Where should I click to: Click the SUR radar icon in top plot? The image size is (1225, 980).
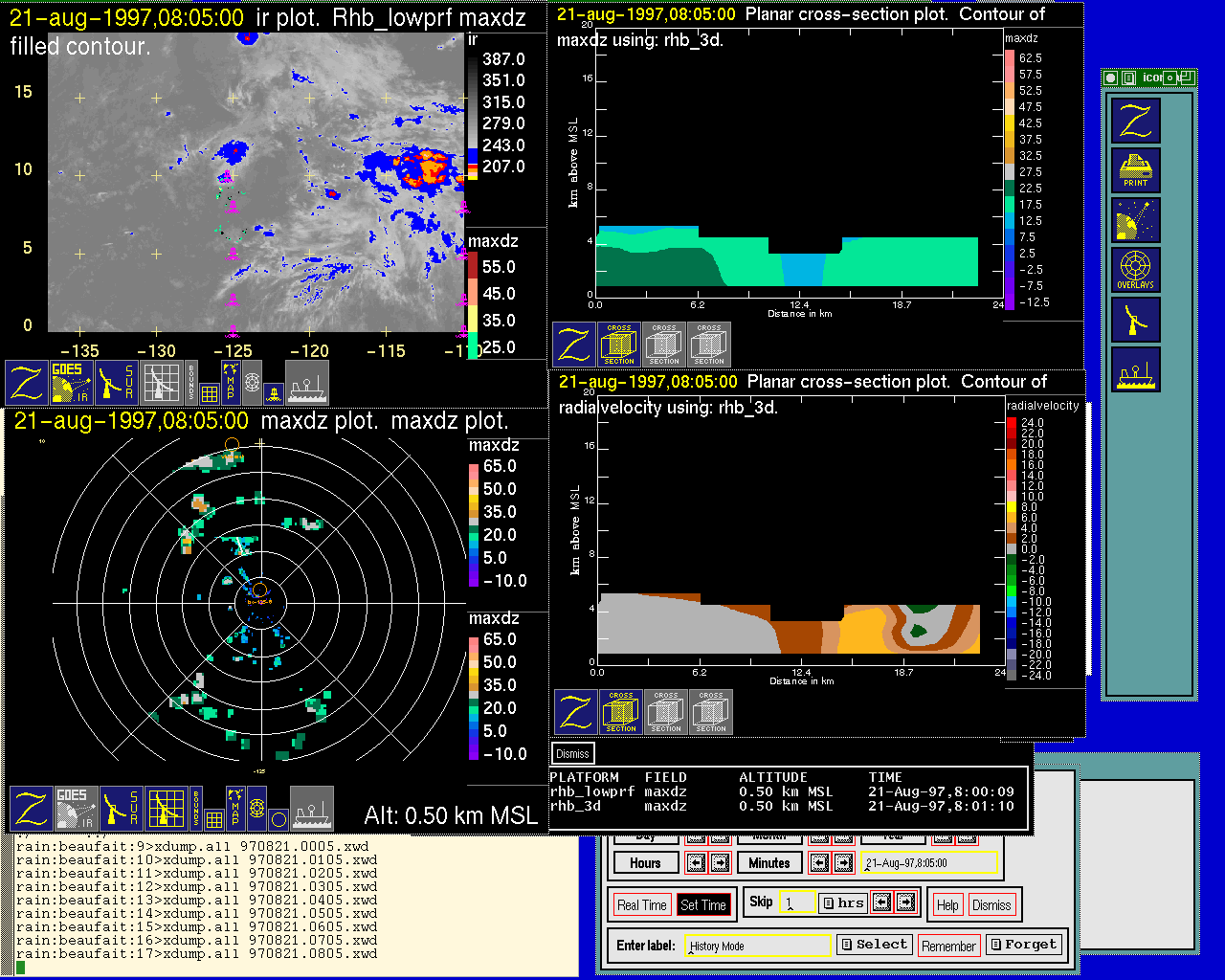[118, 382]
